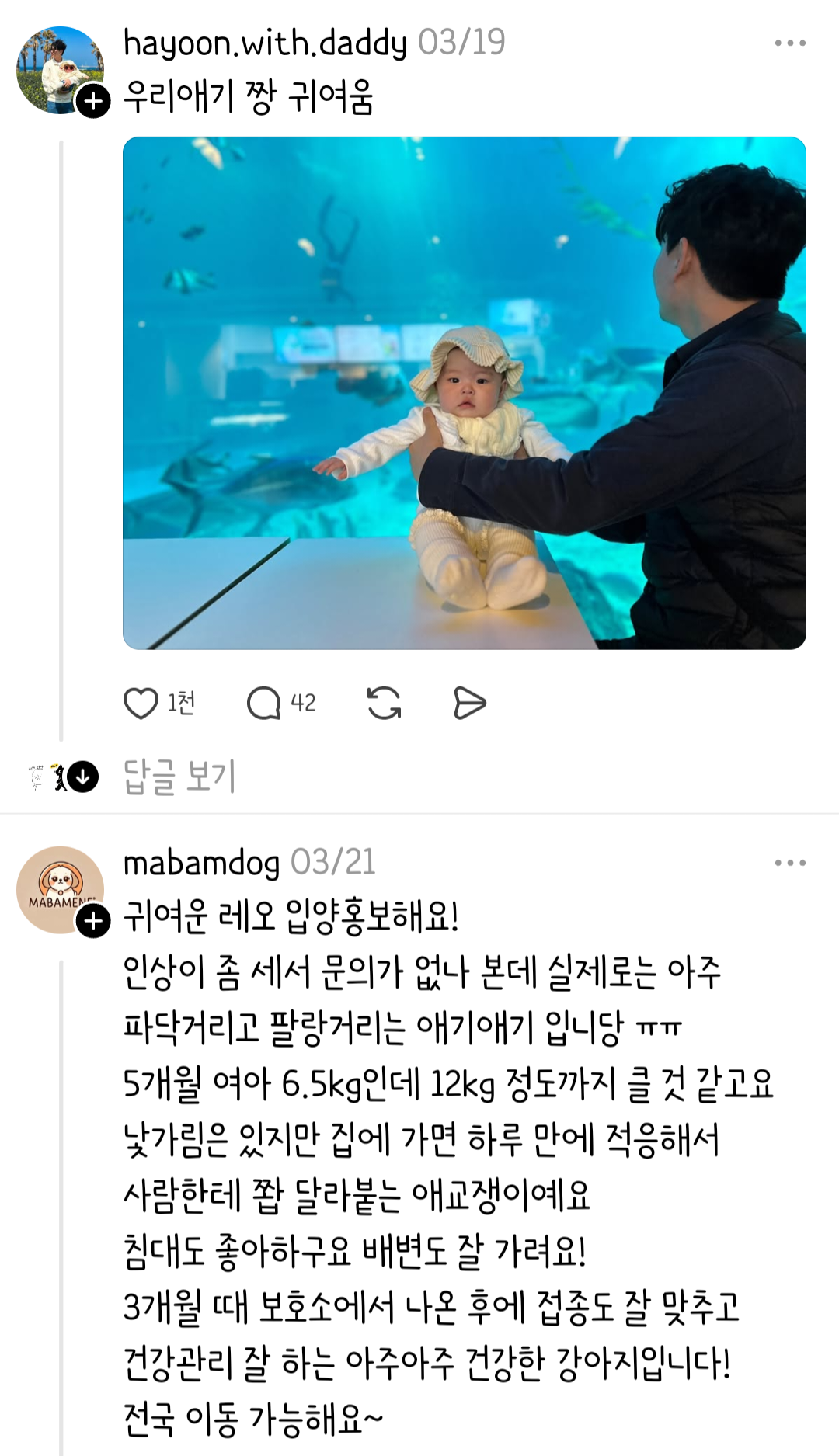Open comments via the speech bubble icon
Viewport: 839px width, 1456px height.
click(263, 704)
